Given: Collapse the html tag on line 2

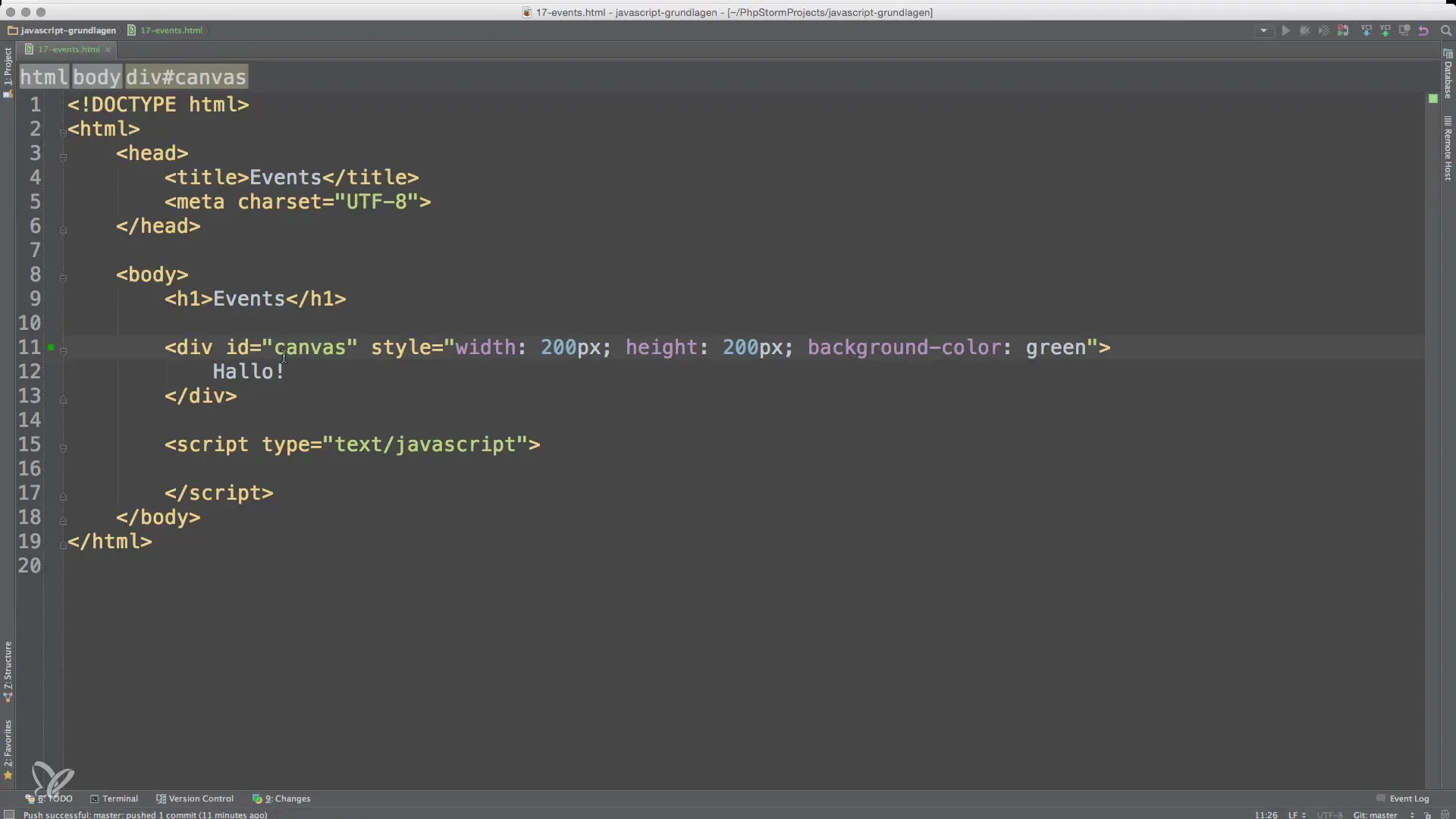Looking at the screenshot, I should [x=63, y=133].
